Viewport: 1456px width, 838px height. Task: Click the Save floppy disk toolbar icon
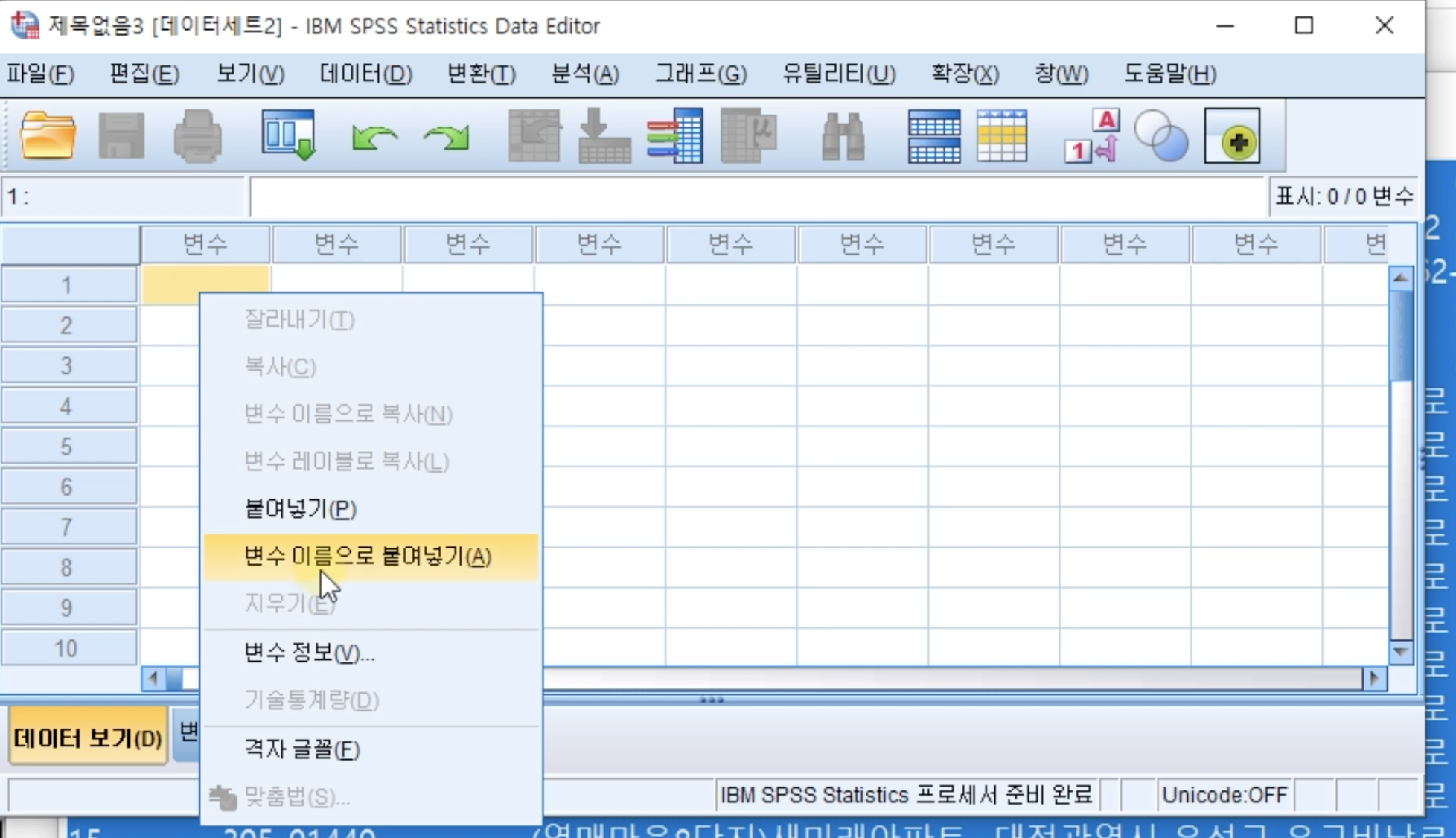[121, 135]
